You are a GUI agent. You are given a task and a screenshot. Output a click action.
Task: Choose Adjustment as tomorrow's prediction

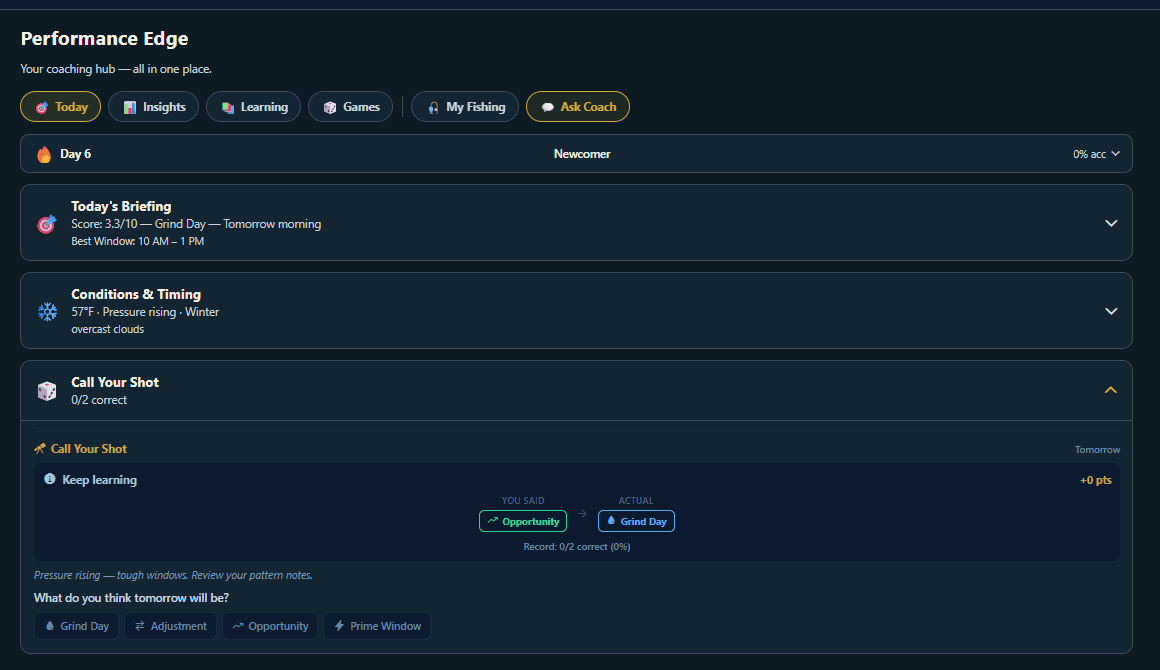pyautogui.click(x=170, y=626)
